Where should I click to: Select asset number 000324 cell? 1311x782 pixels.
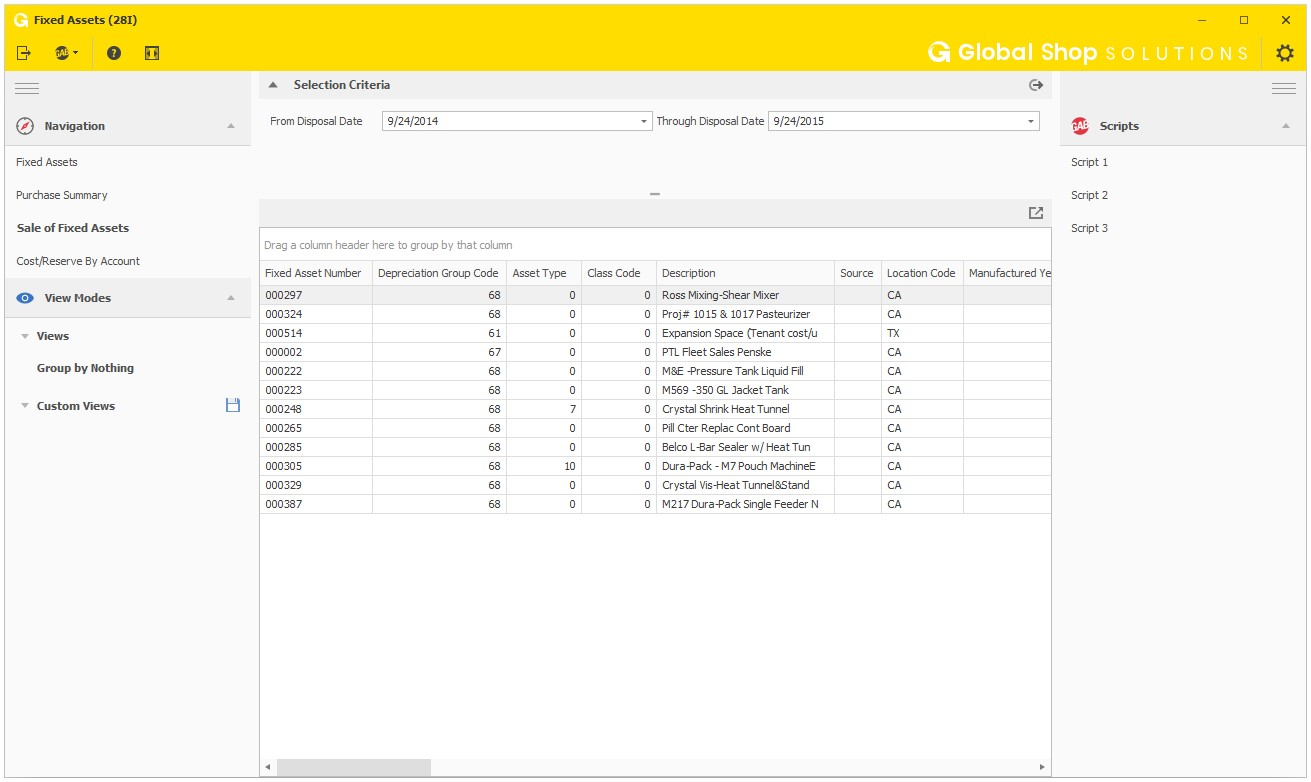[316, 314]
